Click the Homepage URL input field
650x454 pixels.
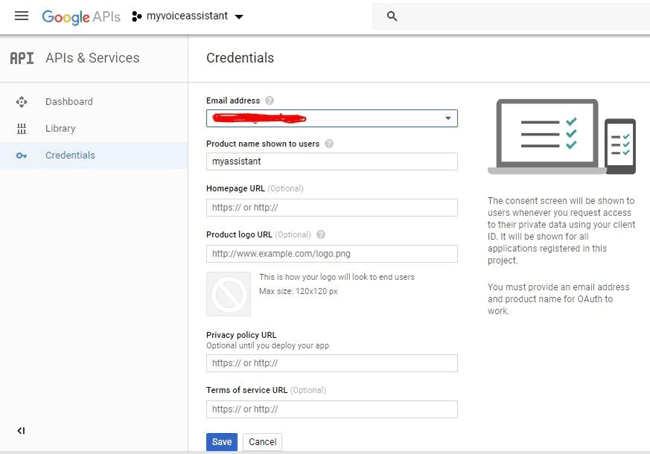(332, 208)
